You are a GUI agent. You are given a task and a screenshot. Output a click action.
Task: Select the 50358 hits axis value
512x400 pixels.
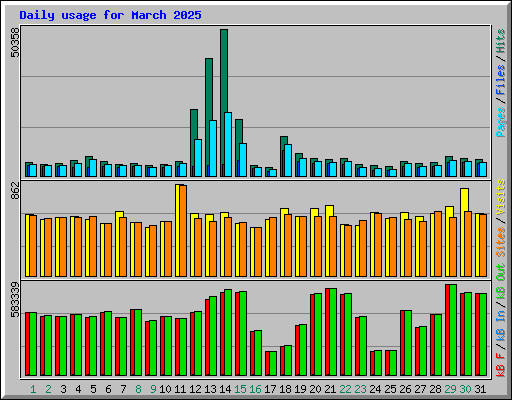pyautogui.click(x=15, y=42)
